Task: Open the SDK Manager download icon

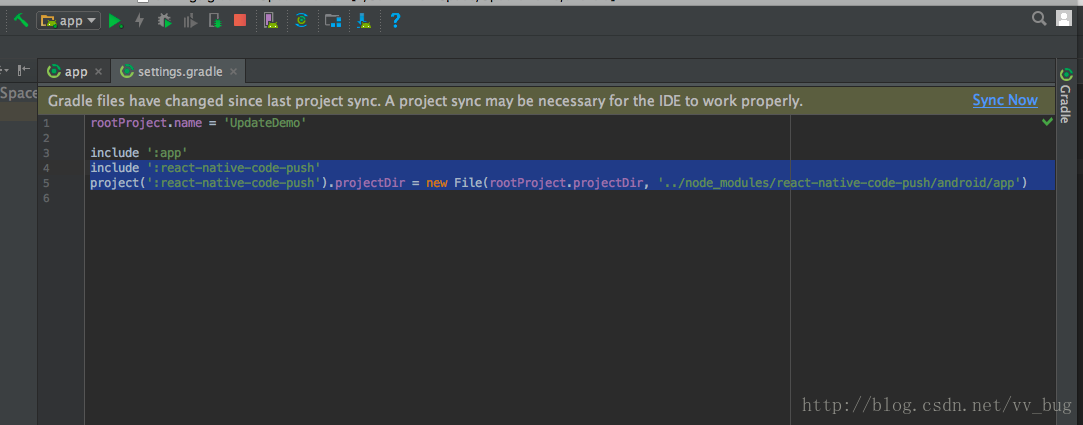Action: click(364, 21)
